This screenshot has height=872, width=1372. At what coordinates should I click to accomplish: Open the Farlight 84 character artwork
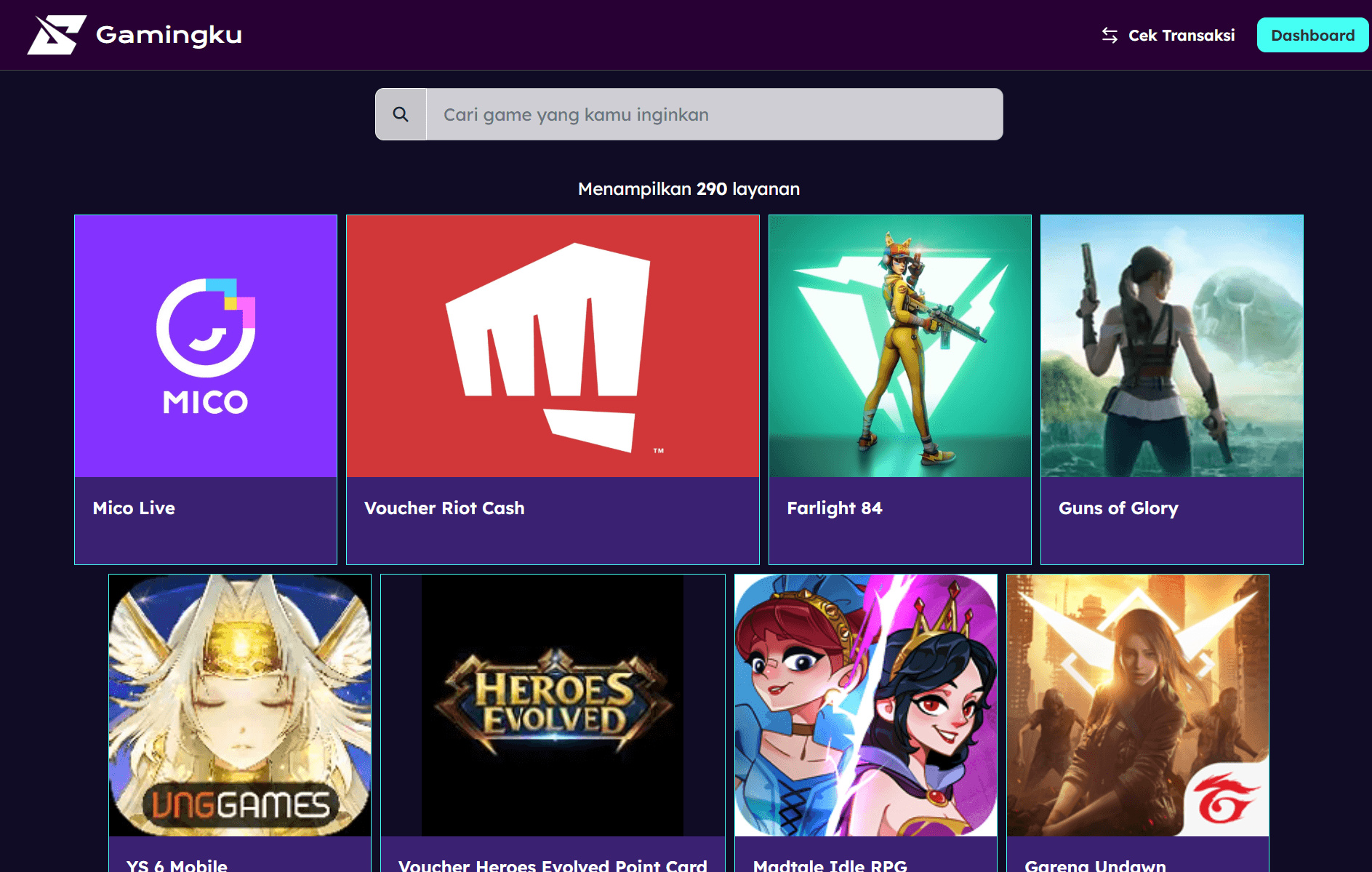(900, 346)
